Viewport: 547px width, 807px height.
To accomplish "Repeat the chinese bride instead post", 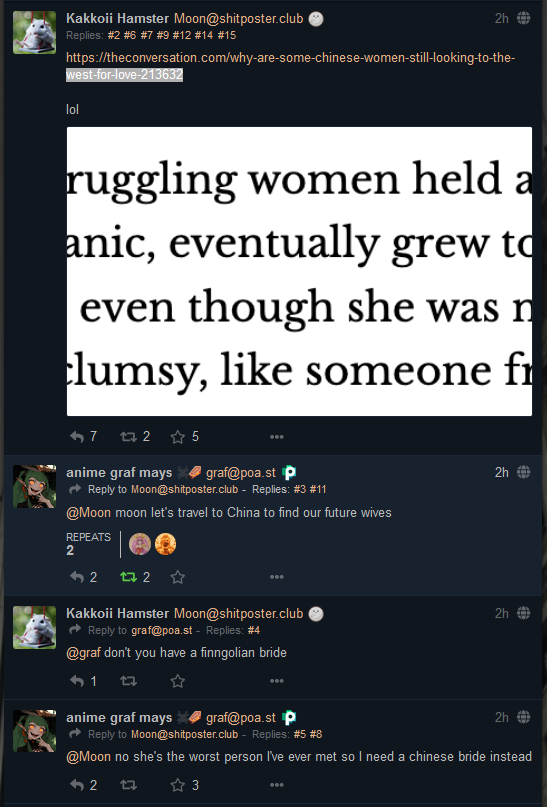I will (x=128, y=785).
